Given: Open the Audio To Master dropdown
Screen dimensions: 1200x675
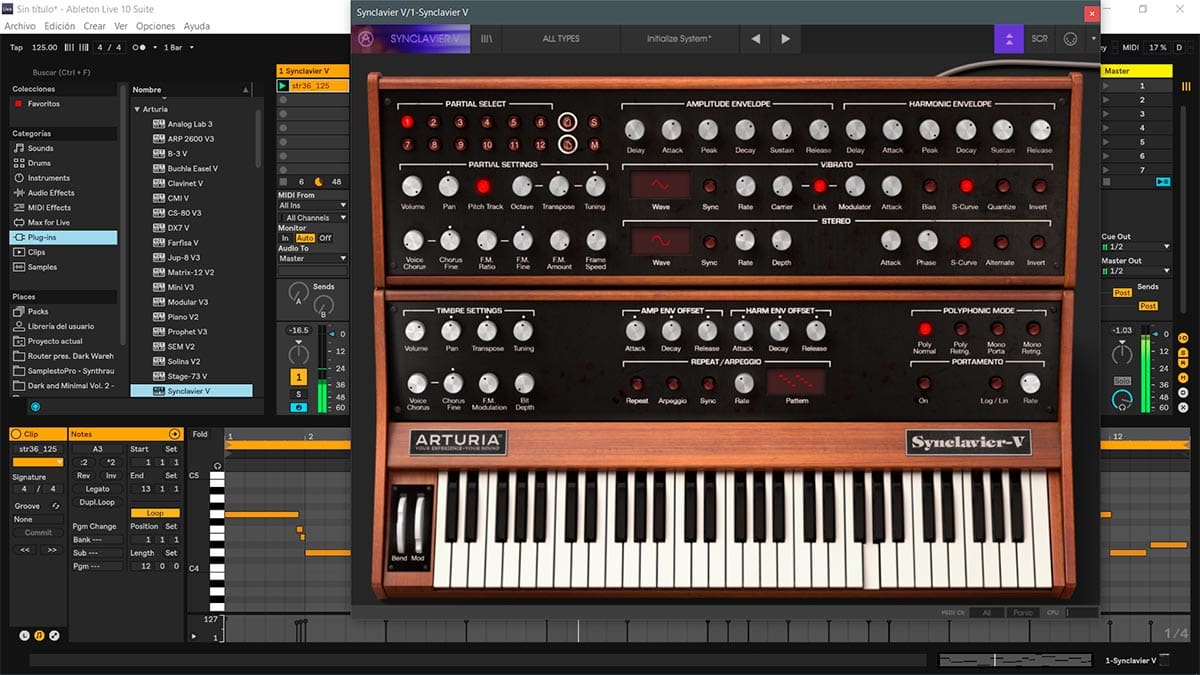Looking at the screenshot, I should (313, 258).
